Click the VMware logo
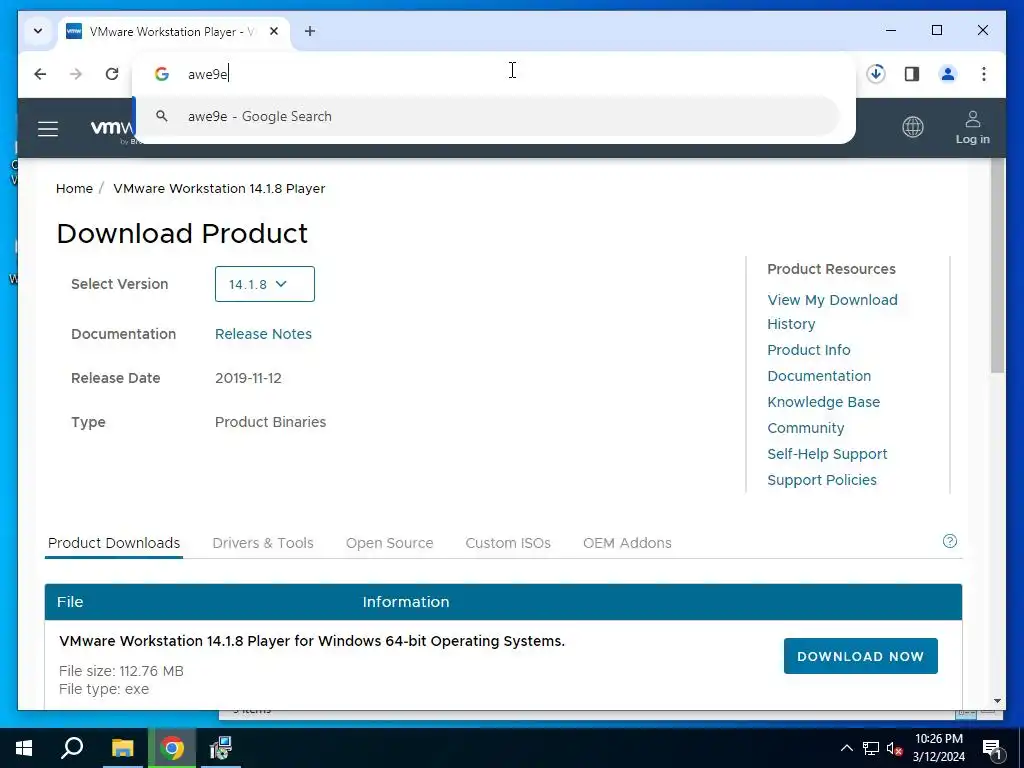This screenshot has width=1024, height=768. (x=112, y=128)
